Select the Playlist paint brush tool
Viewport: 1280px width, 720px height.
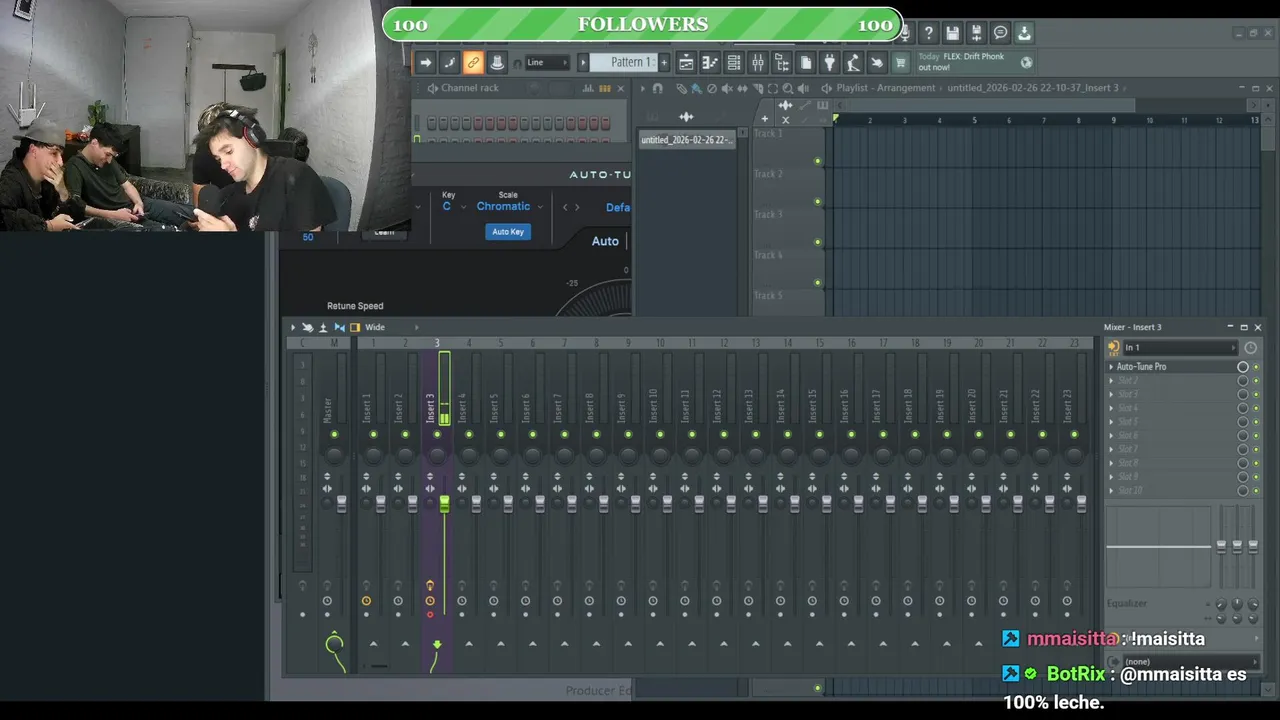[697, 88]
